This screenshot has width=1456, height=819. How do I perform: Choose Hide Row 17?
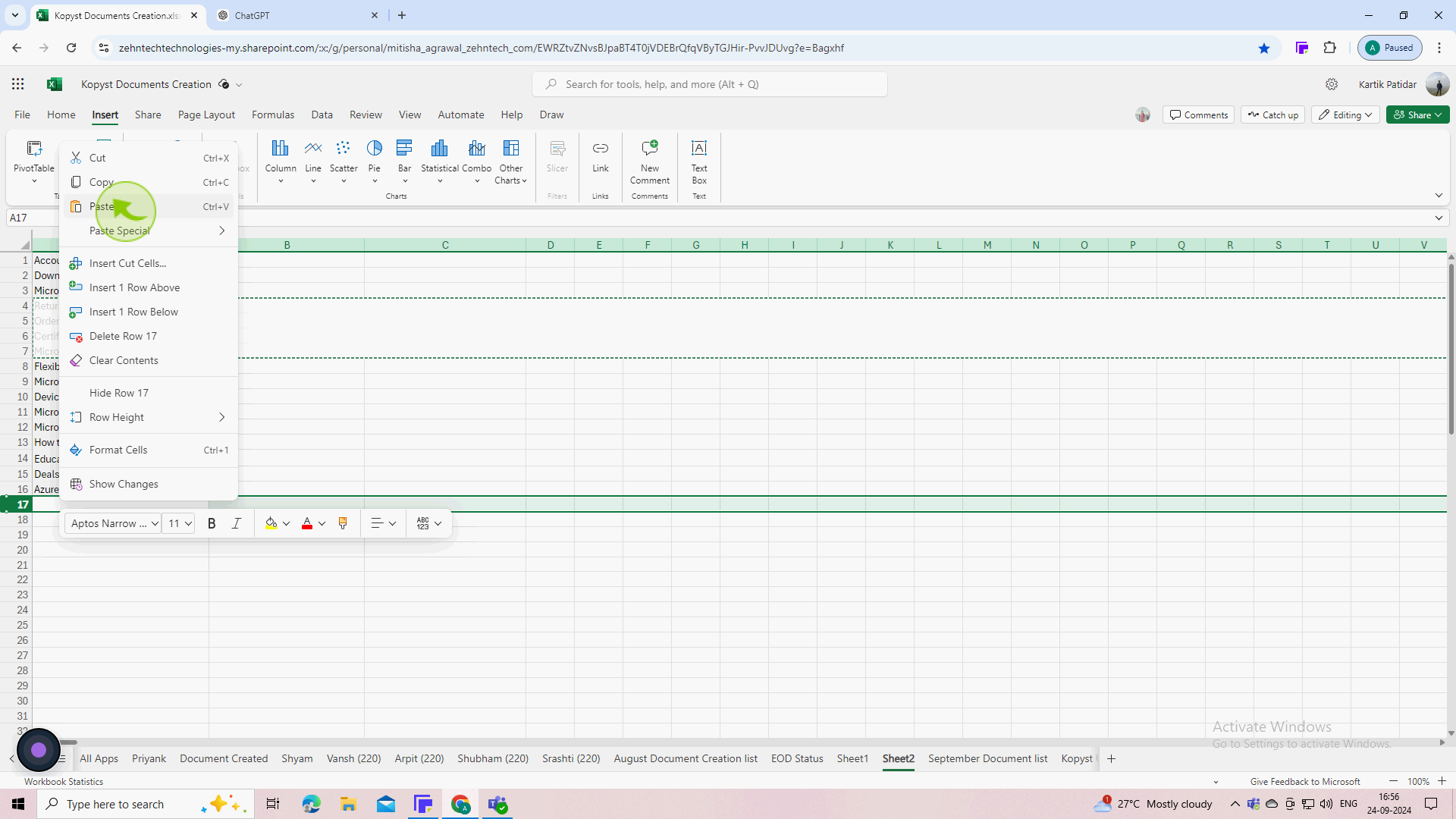tap(149, 393)
